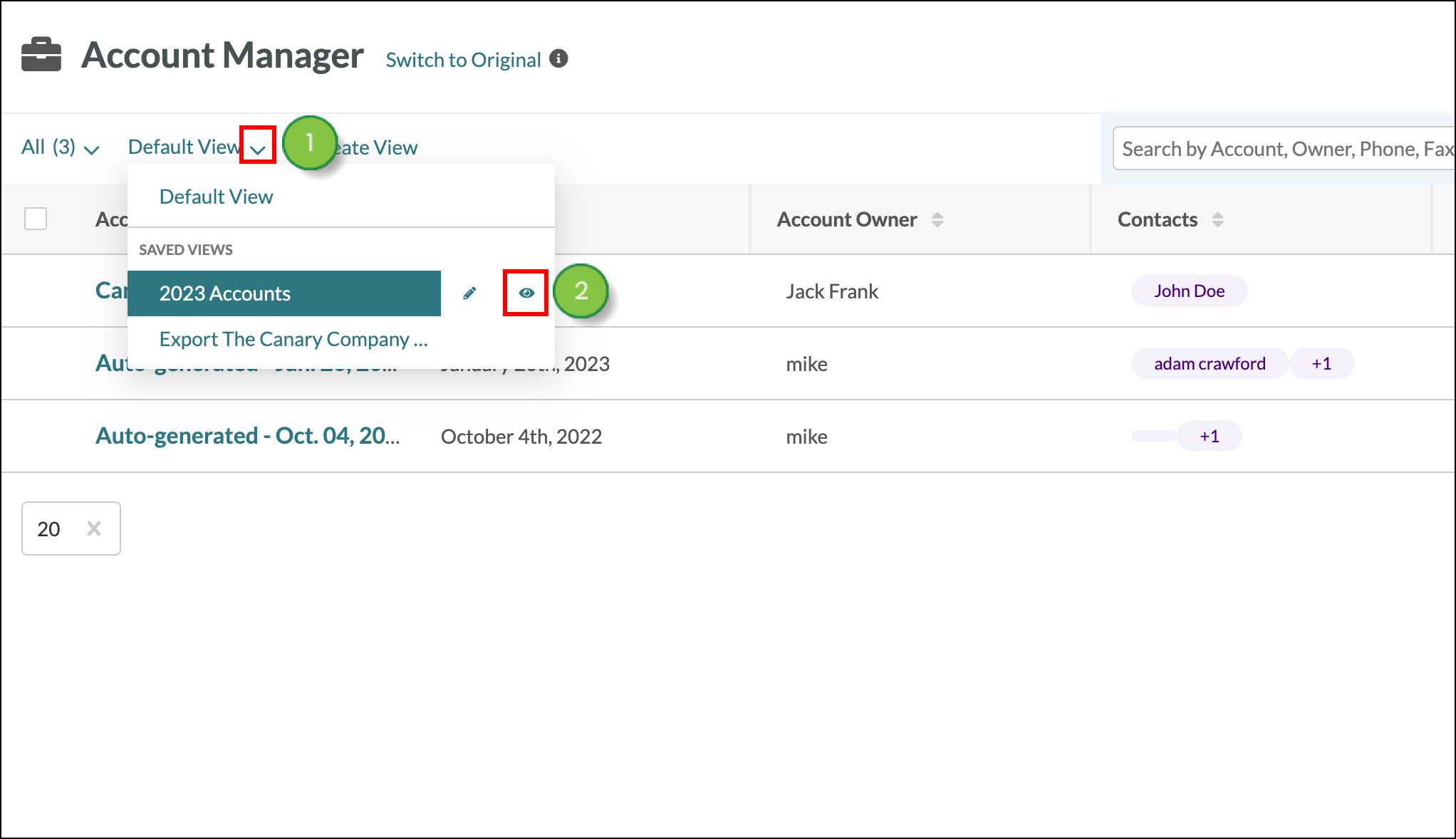Click the John Doe contact tag
Viewport: 1456px width, 839px height.
coord(1190,291)
